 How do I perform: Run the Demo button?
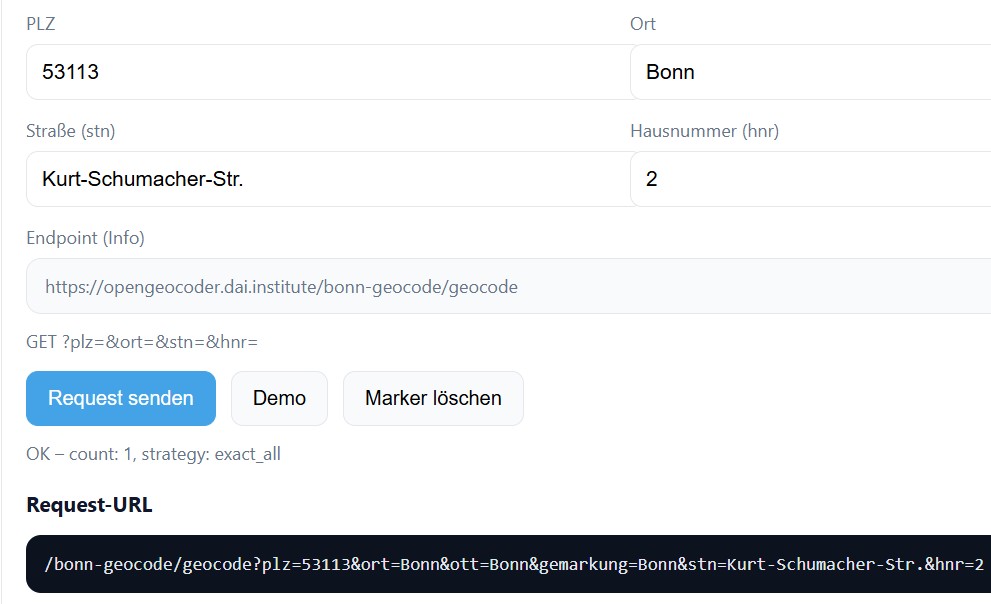tap(279, 398)
